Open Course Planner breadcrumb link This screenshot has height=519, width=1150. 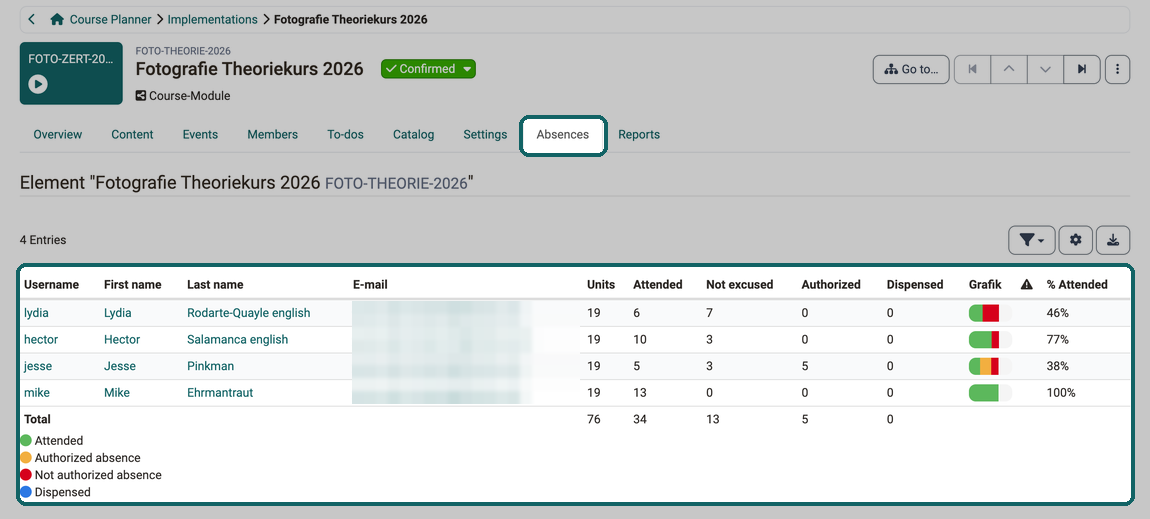pyautogui.click(x=110, y=20)
